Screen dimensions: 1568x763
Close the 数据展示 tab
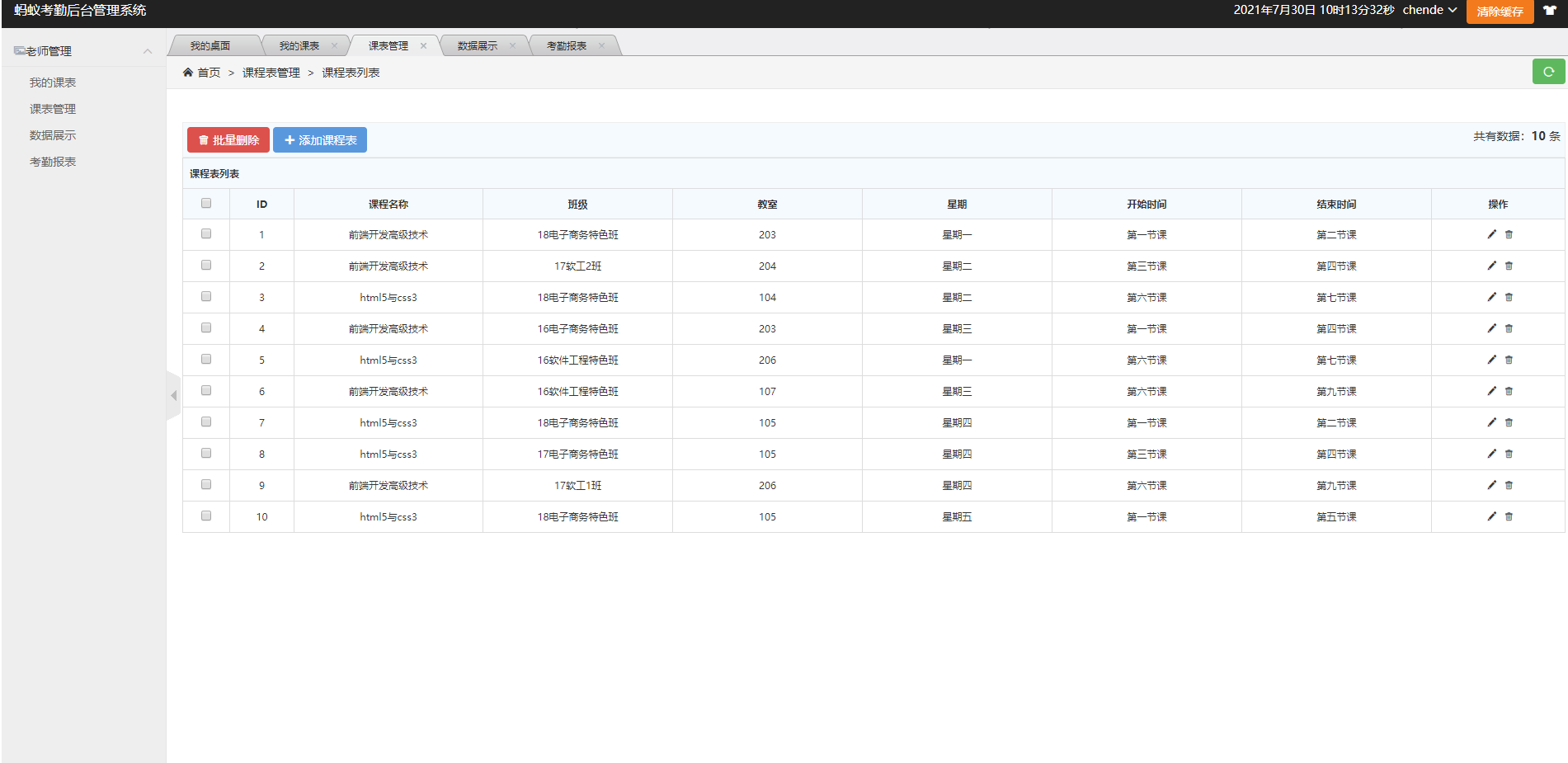click(512, 46)
